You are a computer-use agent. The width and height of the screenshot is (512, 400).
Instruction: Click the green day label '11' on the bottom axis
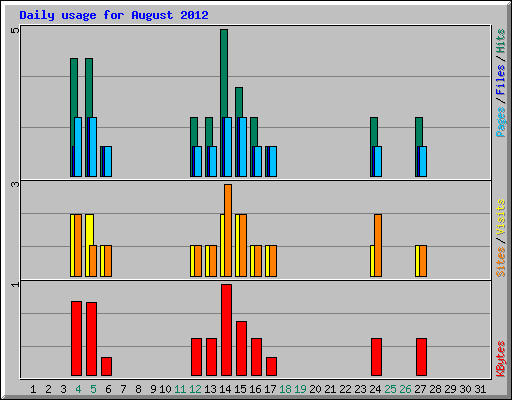click(180, 389)
